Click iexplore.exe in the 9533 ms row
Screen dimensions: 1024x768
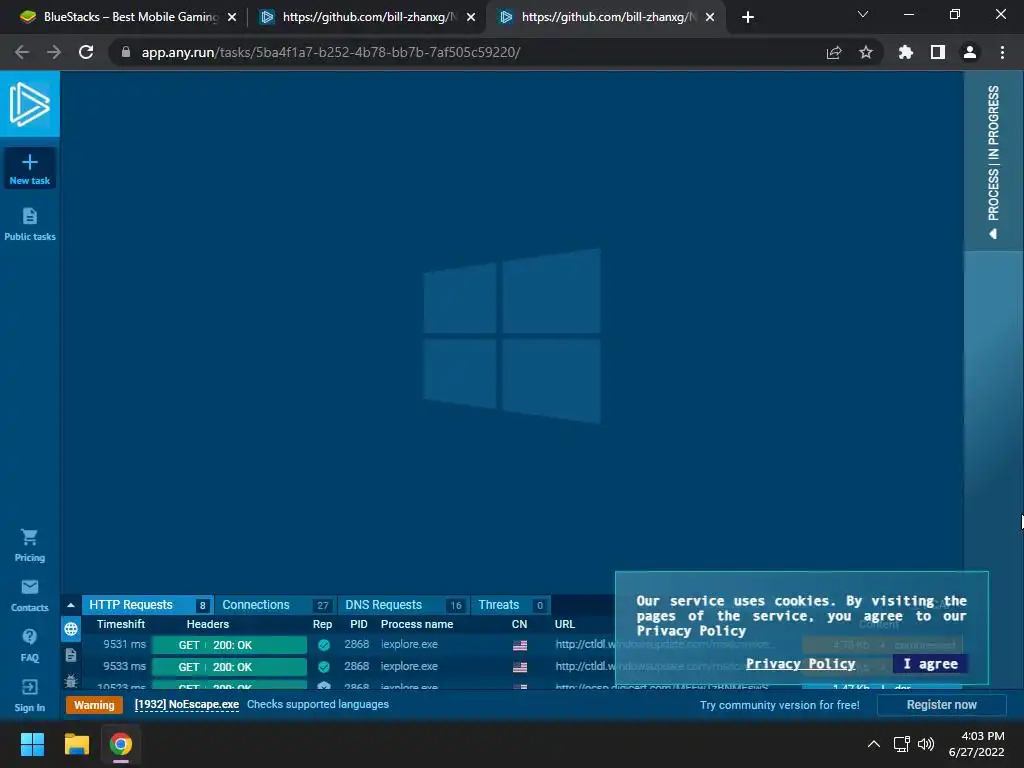pyautogui.click(x=409, y=666)
